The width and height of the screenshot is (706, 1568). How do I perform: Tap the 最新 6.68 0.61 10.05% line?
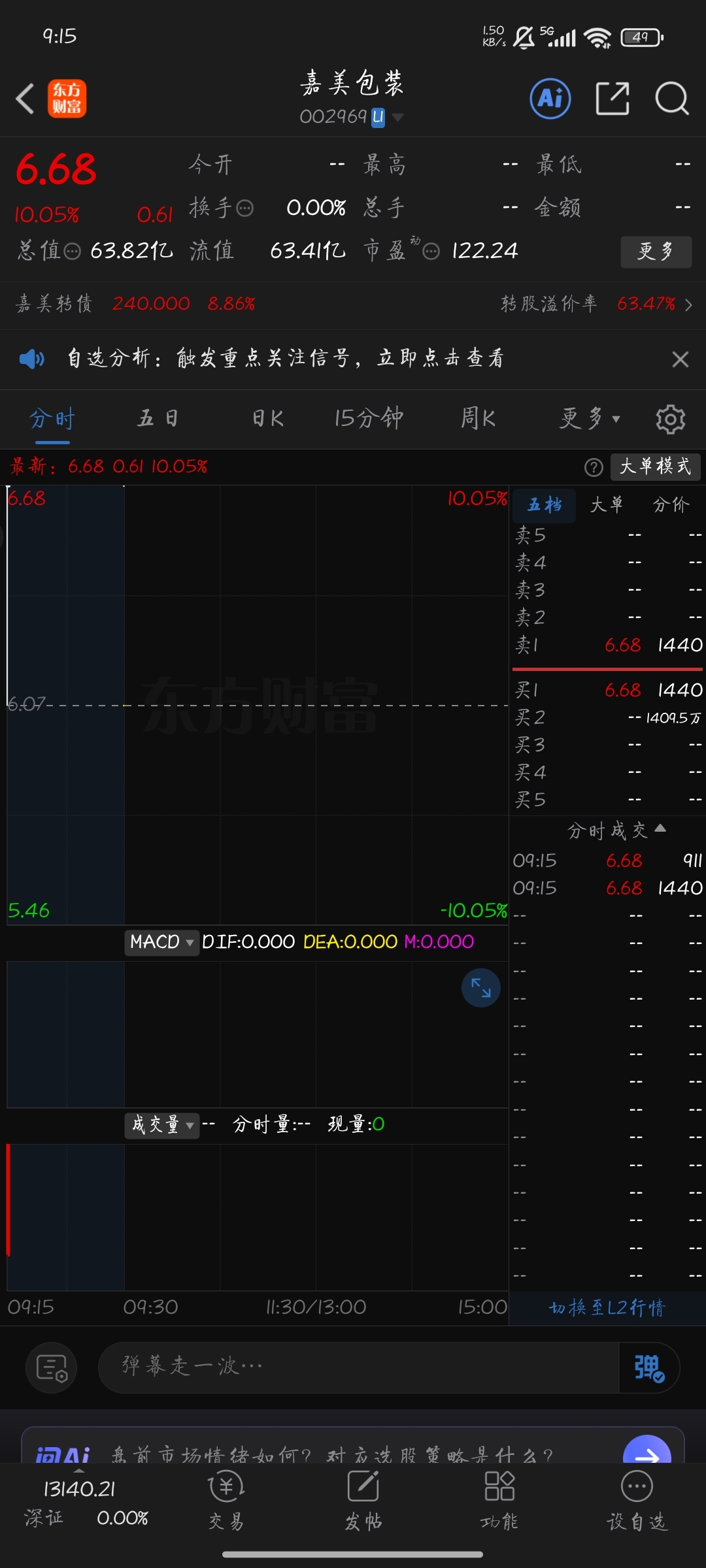point(109,466)
